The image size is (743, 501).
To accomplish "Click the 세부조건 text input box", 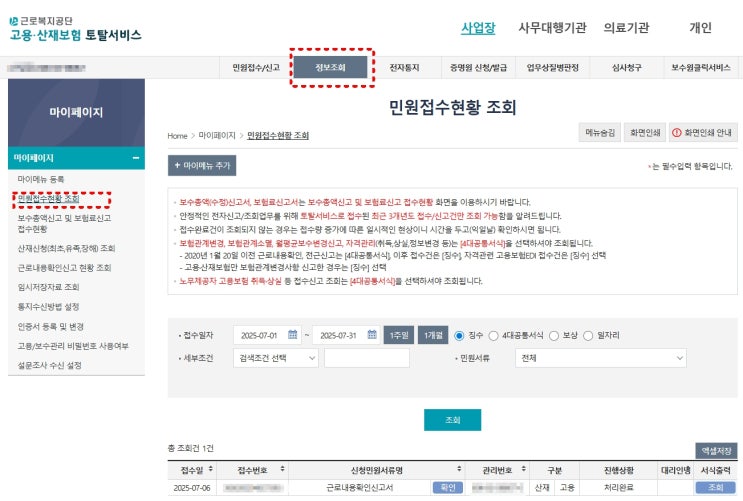I will click(x=367, y=358).
